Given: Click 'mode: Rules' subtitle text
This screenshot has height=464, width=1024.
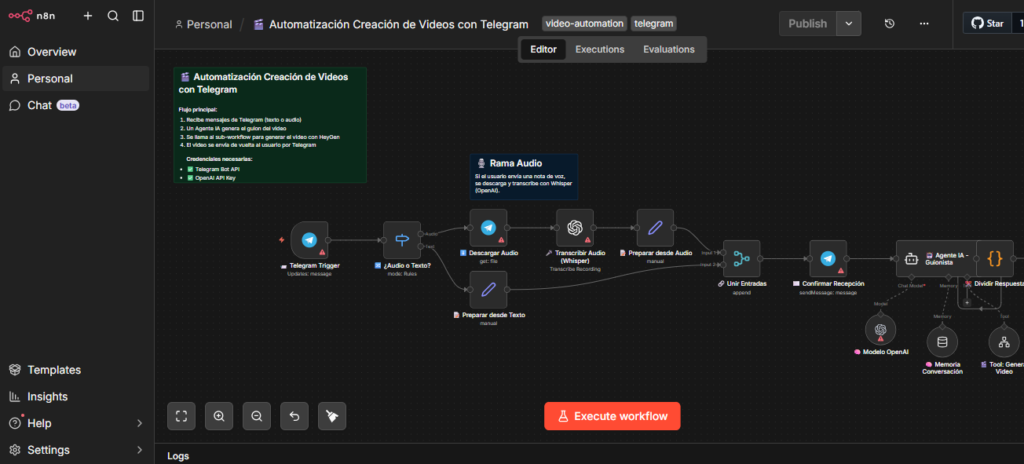Looking at the screenshot, I should click(402, 273).
